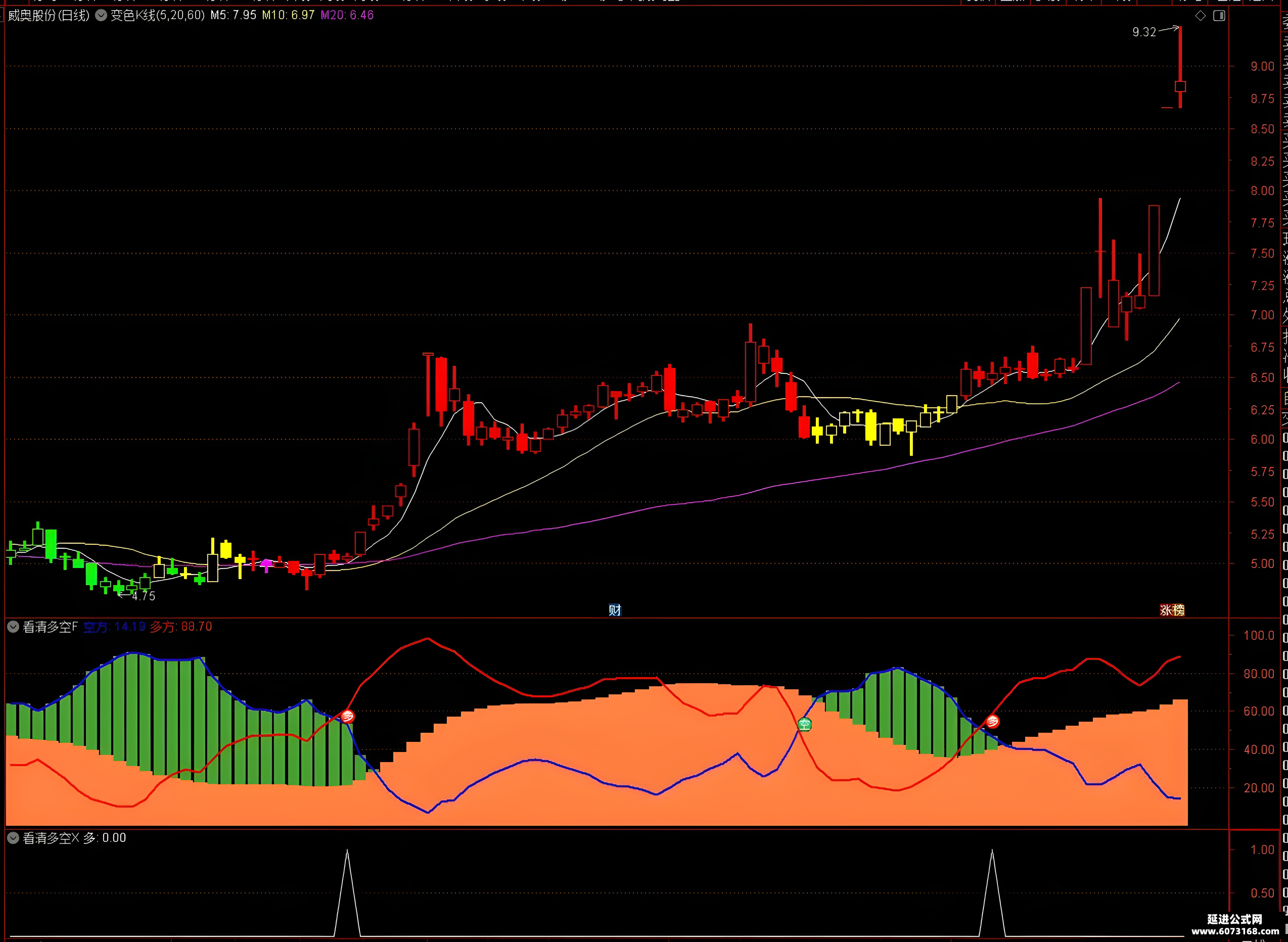Click the first red 多 signal marker
This screenshot has width=1288, height=942.
coord(347,716)
